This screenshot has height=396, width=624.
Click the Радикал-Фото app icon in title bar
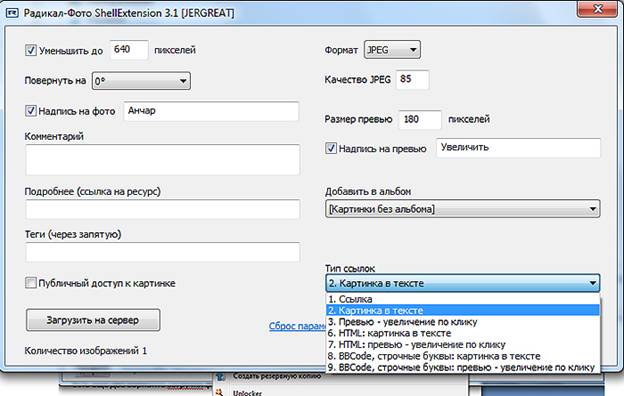pyautogui.click(x=12, y=13)
